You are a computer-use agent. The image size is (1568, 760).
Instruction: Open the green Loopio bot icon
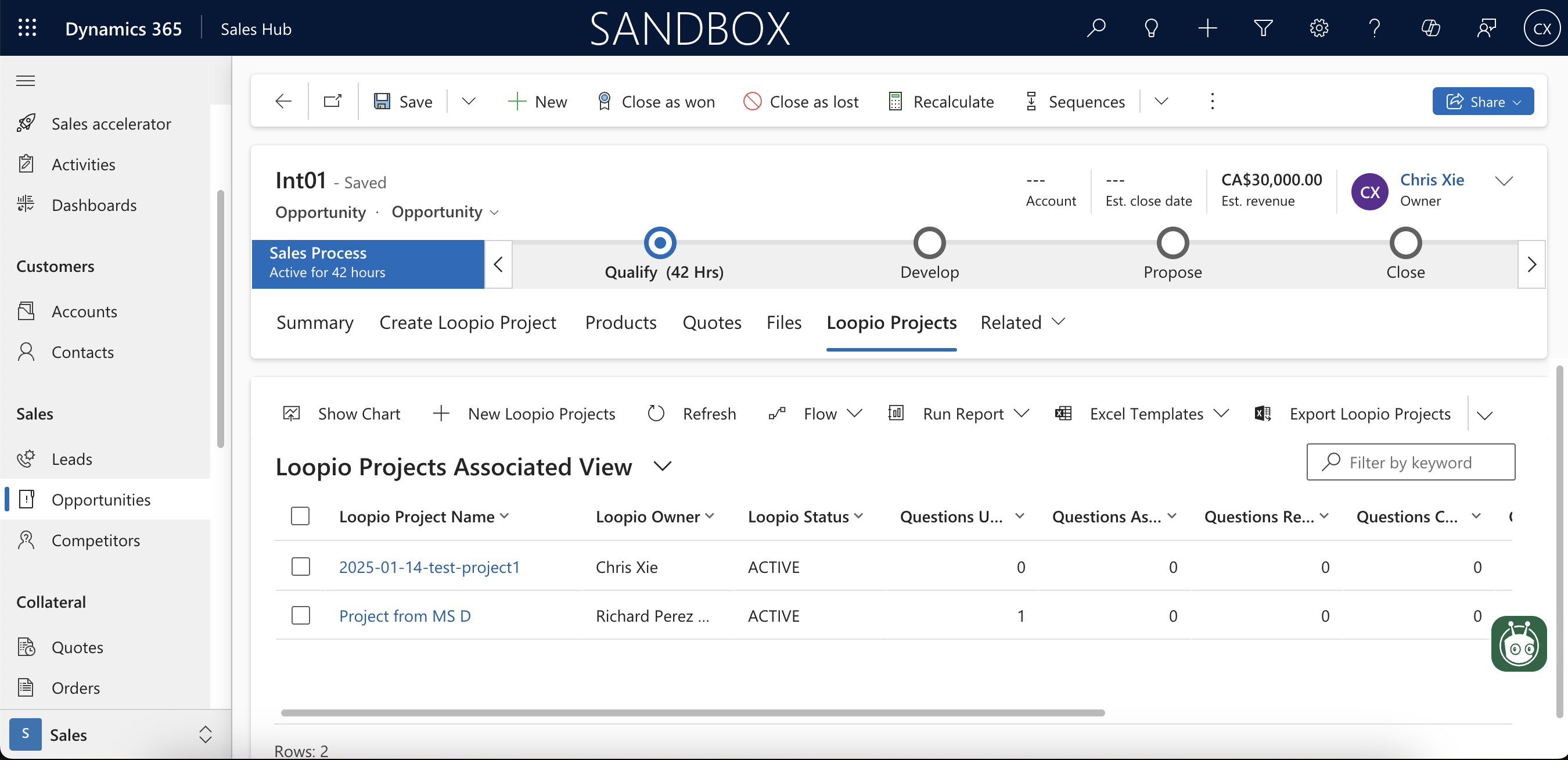tap(1519, 644)
